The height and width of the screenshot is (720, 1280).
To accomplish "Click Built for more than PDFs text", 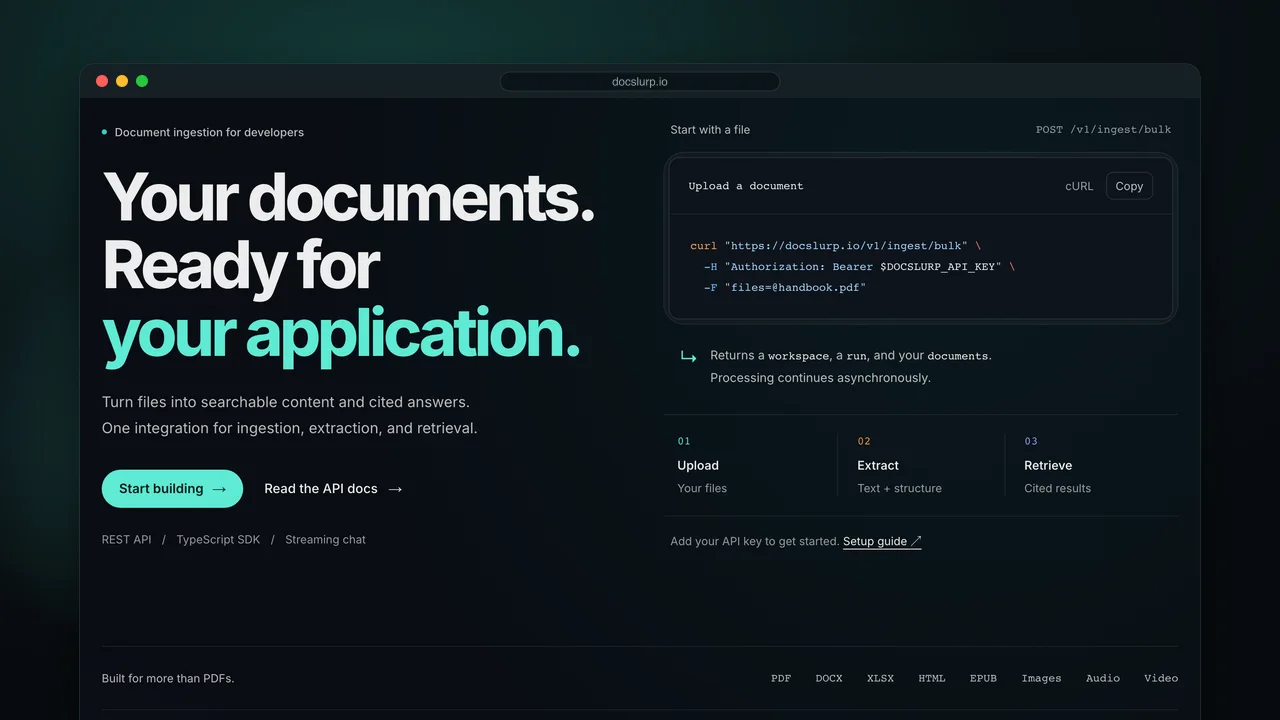I will [168, 678].
